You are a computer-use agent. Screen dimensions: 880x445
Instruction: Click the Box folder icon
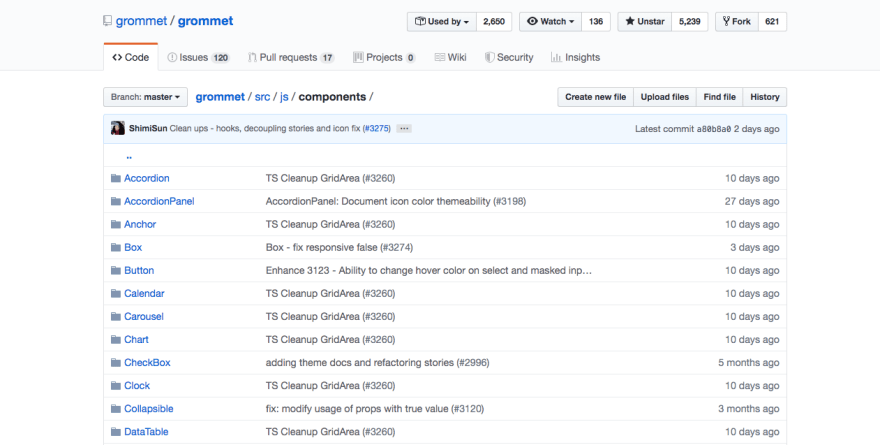pos(116,247)
